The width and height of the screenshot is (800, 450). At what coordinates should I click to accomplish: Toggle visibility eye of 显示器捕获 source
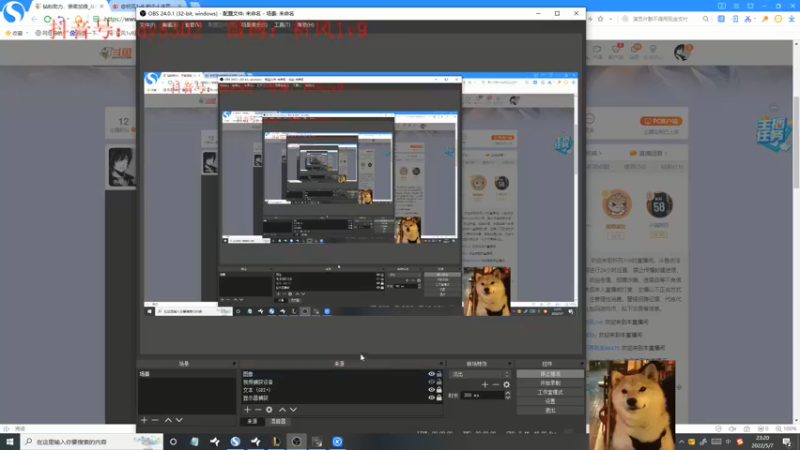432,397
